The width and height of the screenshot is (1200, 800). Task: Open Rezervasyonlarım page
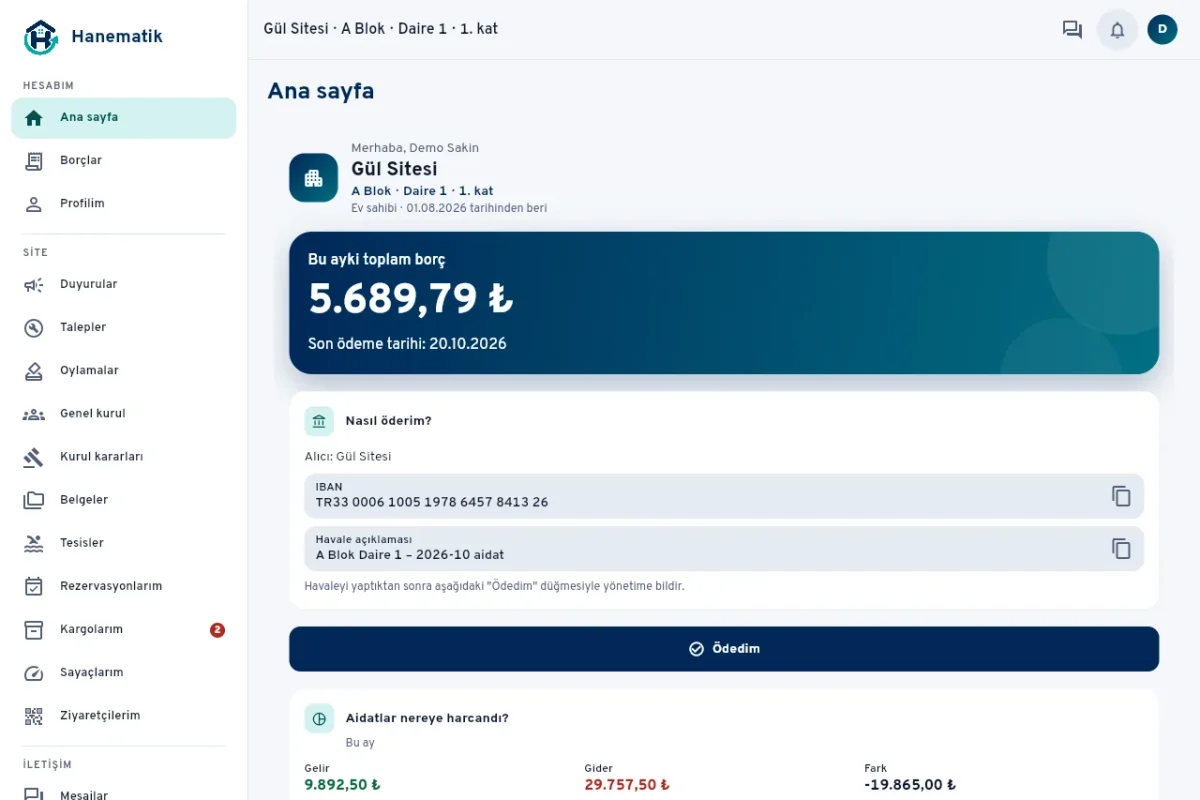click(x=124, y=586)
